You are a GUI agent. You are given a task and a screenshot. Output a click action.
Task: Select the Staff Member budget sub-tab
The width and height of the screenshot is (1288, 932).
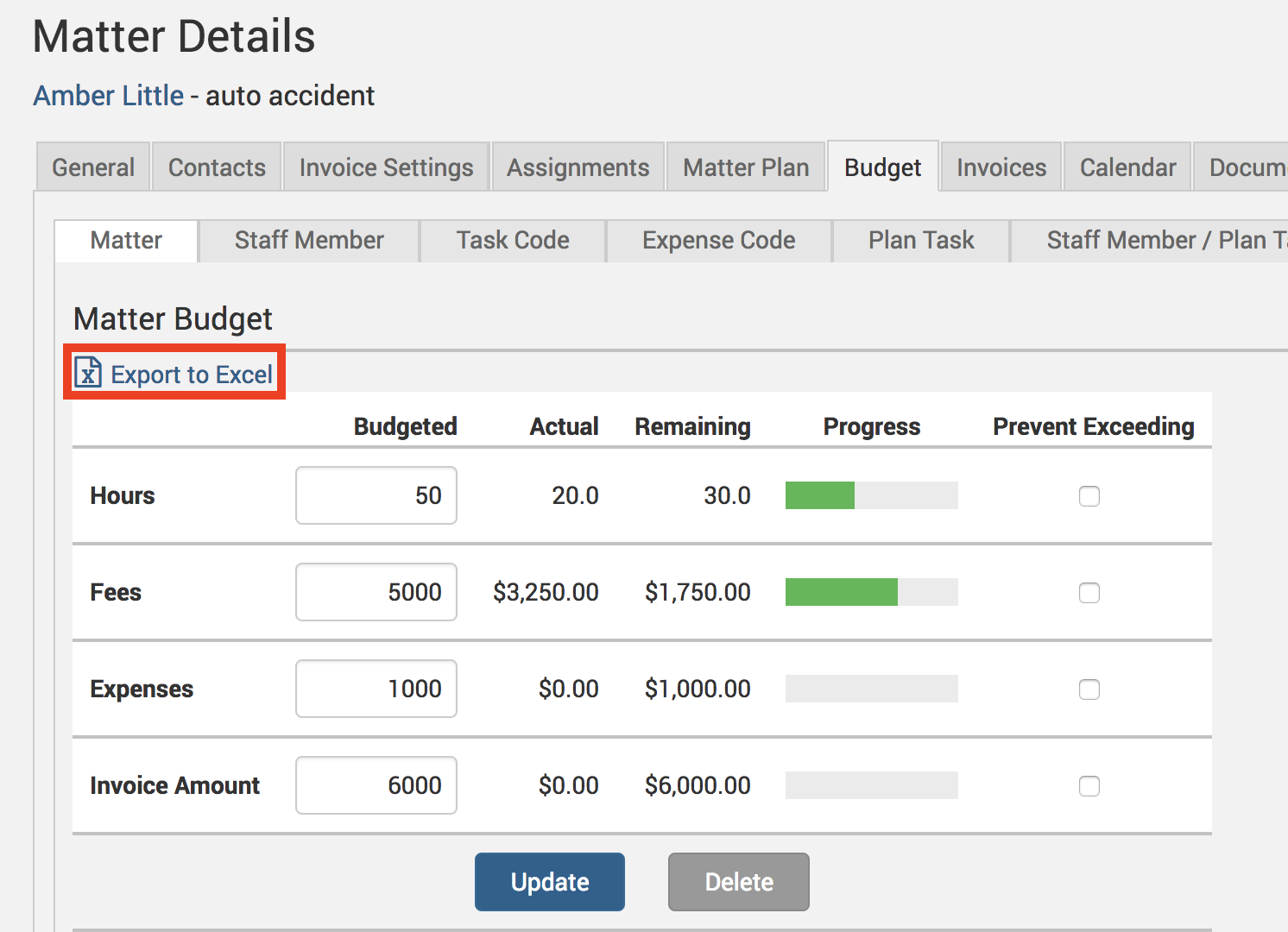point(309,241)
